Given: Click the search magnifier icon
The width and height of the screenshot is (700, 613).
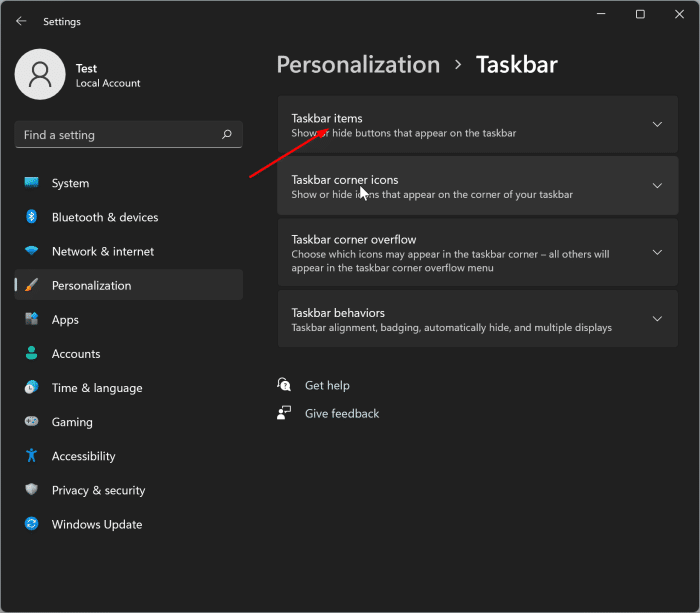Looking at the screenshot, I should pos(227,134).
